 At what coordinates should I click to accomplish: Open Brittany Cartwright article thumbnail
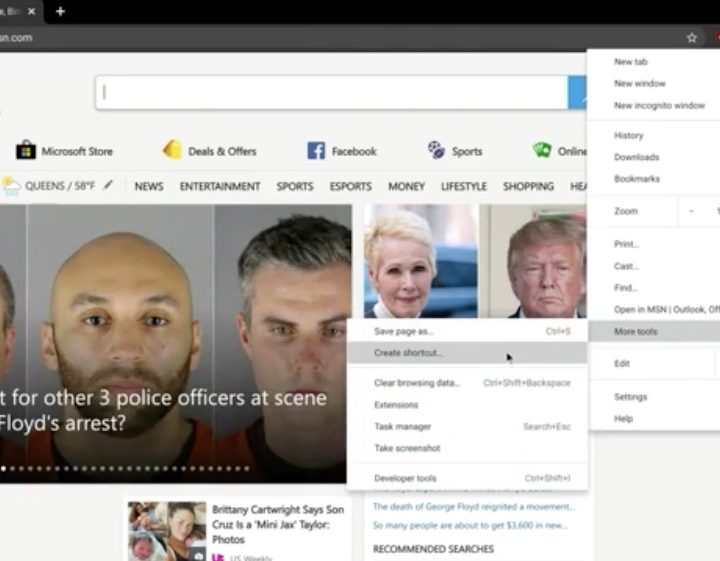[x=167, y=531]
